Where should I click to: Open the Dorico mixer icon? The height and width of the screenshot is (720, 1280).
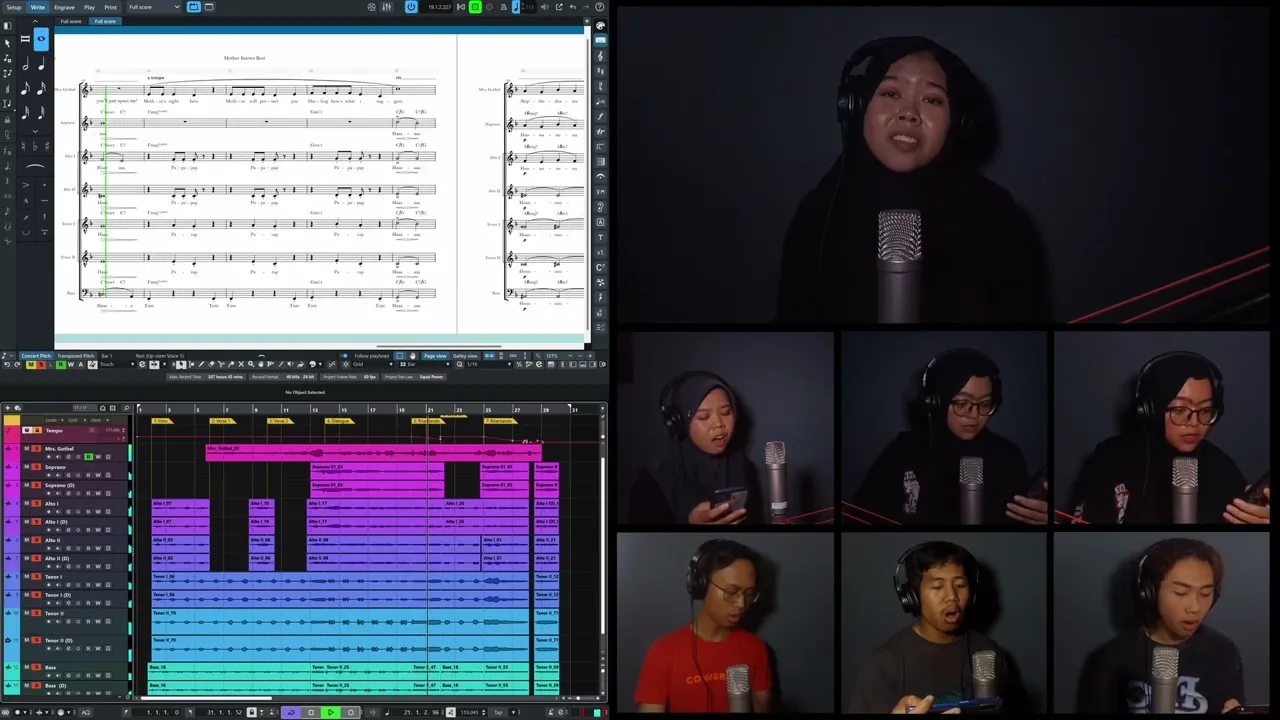[x=386, y=7]
